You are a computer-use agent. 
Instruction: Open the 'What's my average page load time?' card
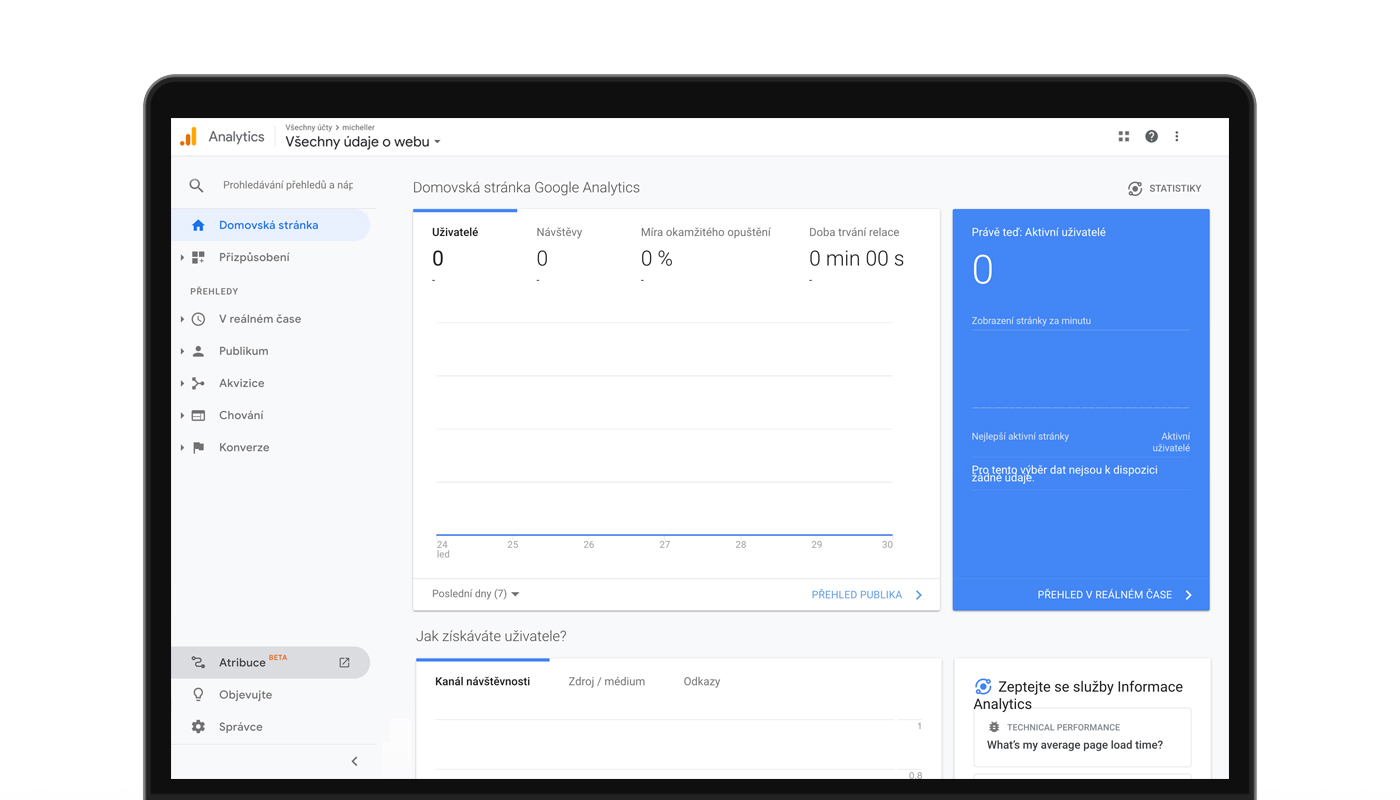point(1082,737)
